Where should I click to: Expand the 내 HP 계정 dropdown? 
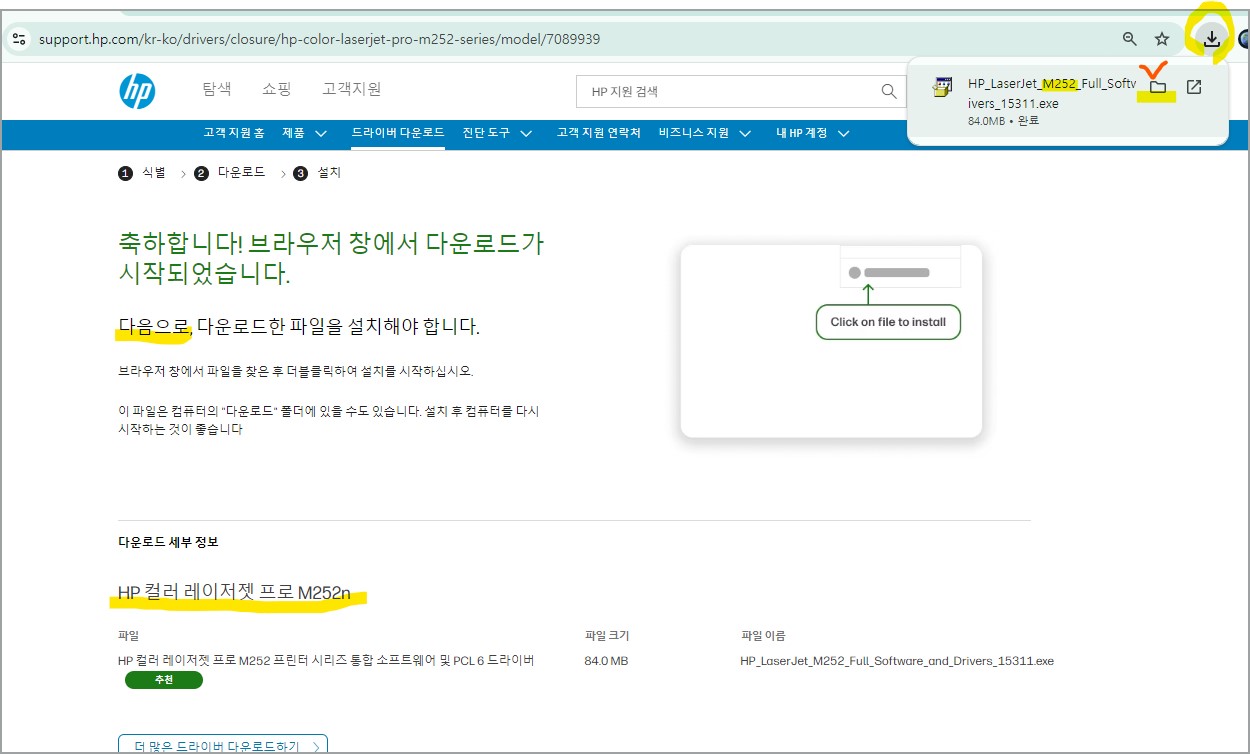[813, 133]
